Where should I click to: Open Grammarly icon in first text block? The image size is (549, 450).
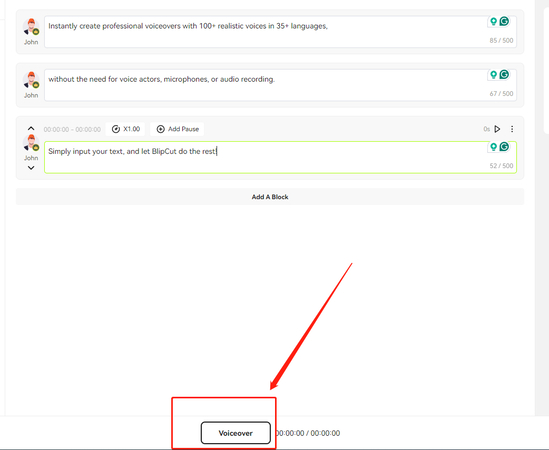504,21
